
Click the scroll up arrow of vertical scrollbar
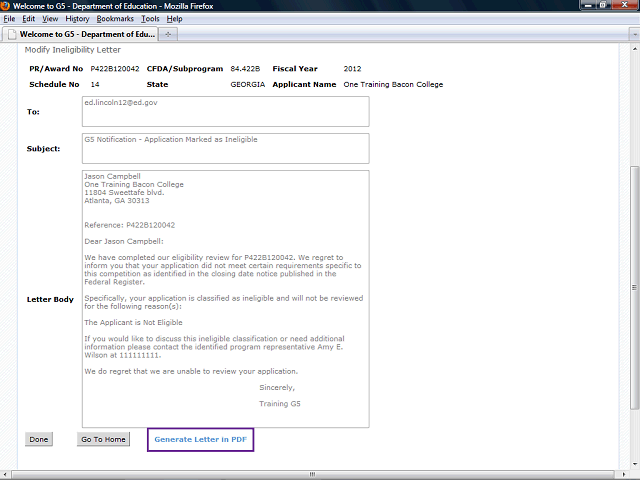pyautogui.click(x=634, y=49)
